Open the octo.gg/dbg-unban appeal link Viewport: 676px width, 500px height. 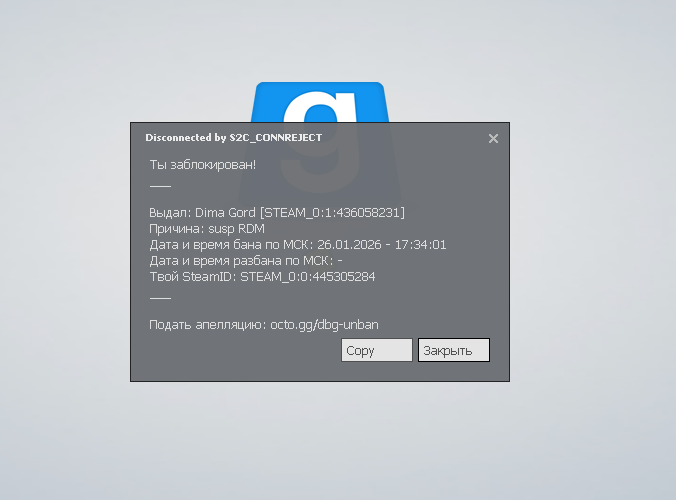[324, 325]
